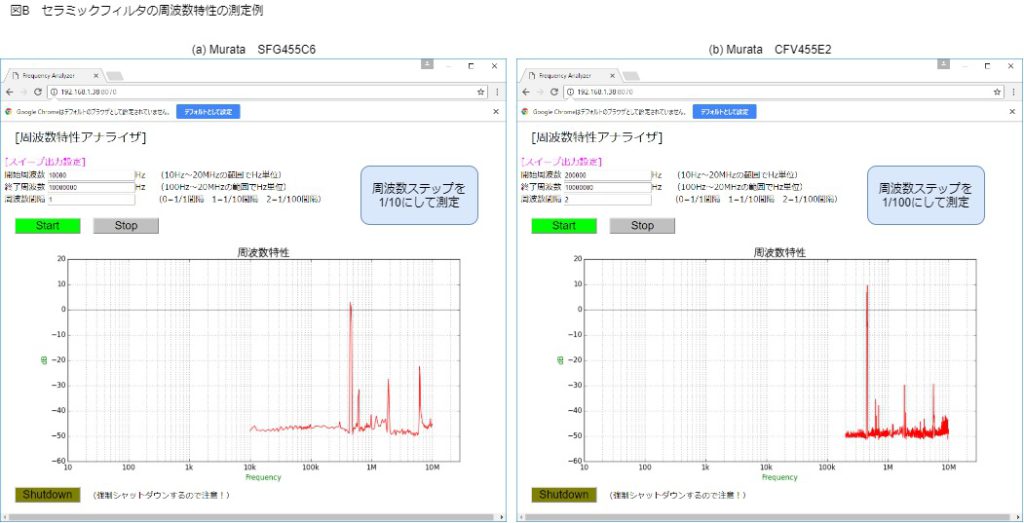The image size is (1024, 523).
Task: Click the back arrow in the right browser
Action: (526, 92)
